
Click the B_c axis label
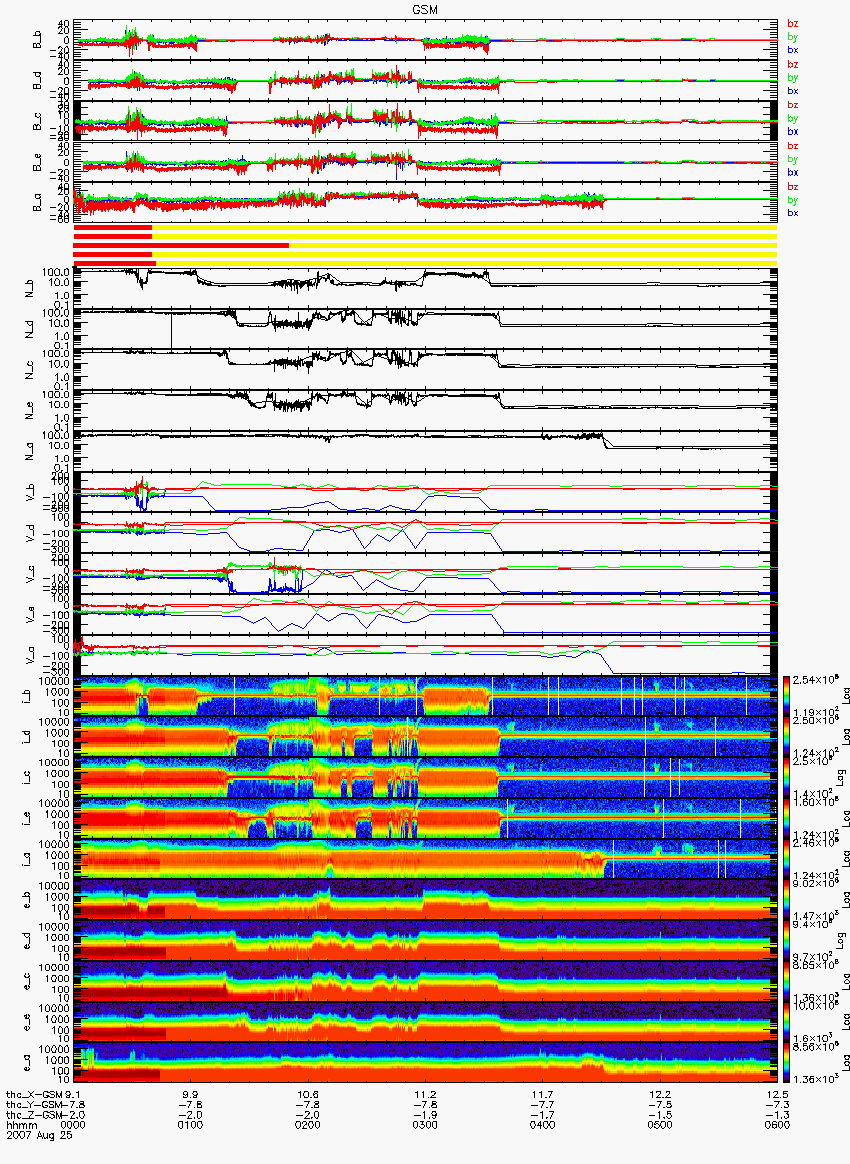tap(37, 122)
